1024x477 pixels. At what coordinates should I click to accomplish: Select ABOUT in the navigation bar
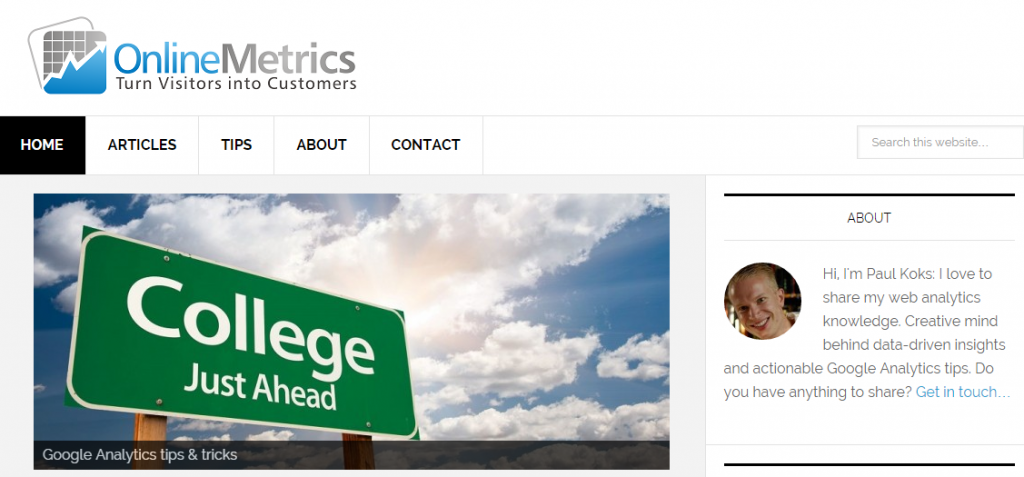321,145
